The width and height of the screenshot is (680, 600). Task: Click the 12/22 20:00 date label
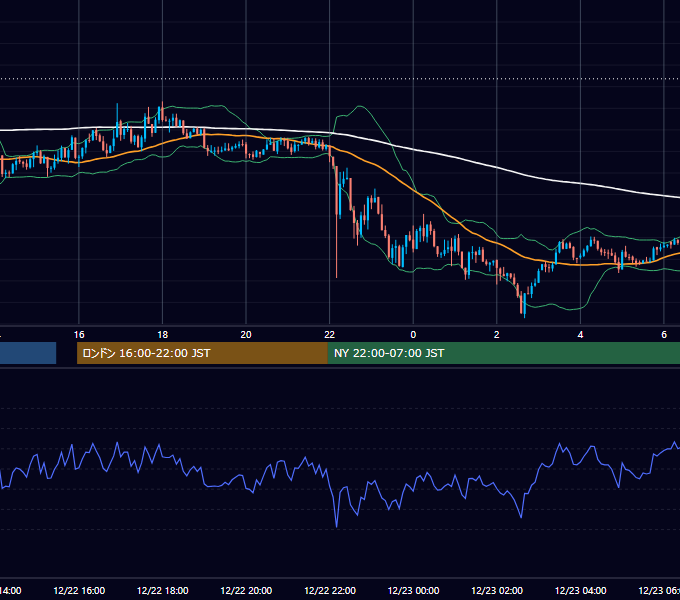click(x=246, y=590)
